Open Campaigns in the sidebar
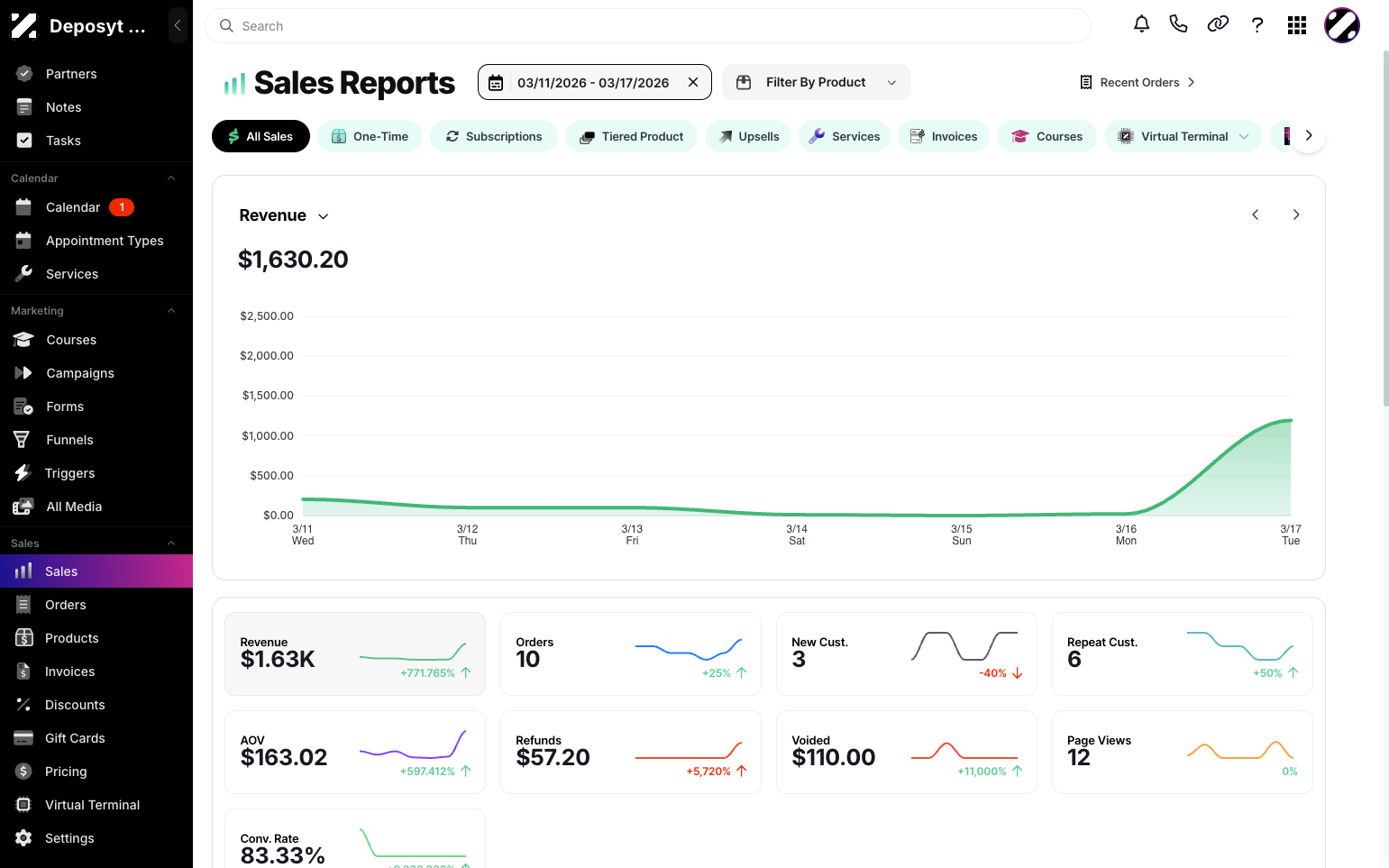Viewport: 1389px width, 868px height. click(96, 373)
